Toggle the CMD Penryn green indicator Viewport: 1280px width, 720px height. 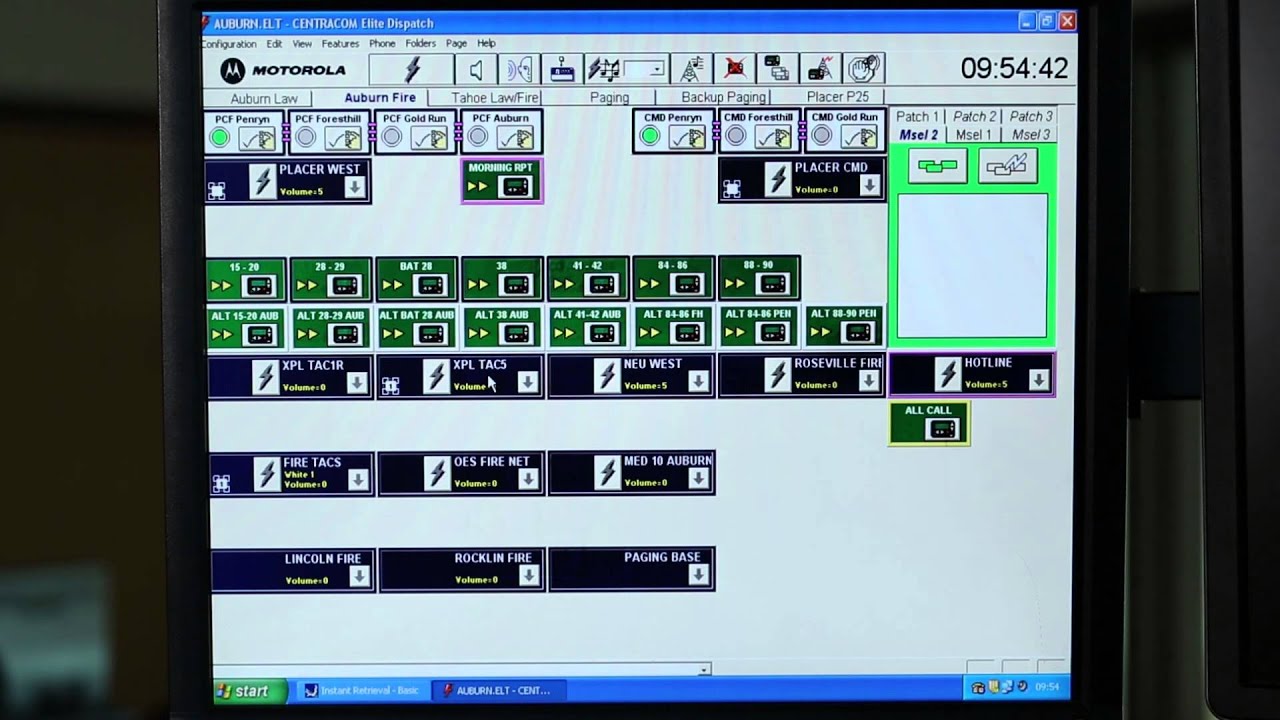point(649,137)
